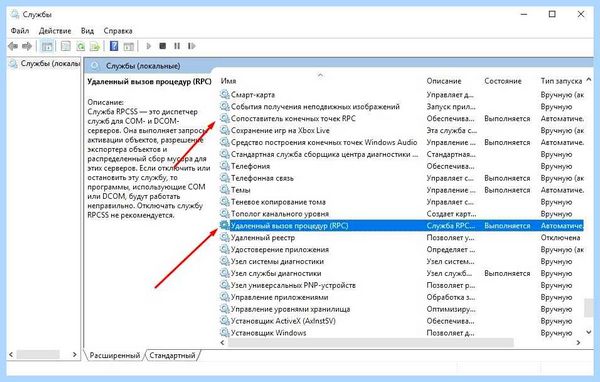Click gear icon of Тополог канального уровня
Viewport: 600px width, 382px height.
coord(225,213)
